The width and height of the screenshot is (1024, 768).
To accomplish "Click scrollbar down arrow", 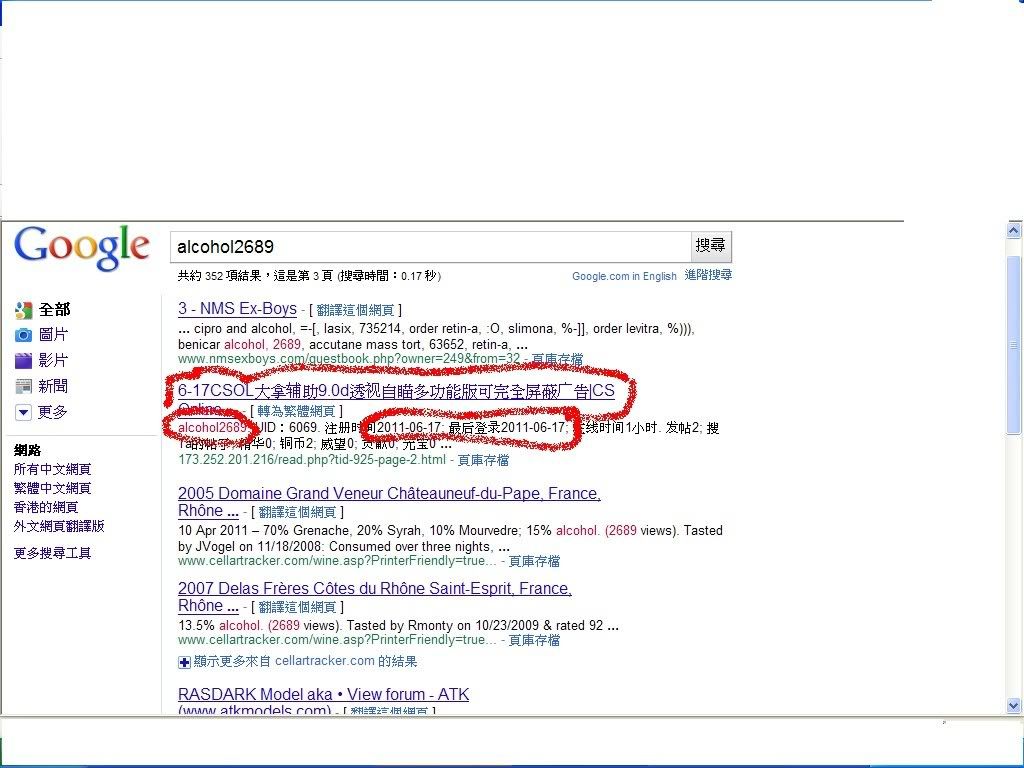I will pos(1014,706).
